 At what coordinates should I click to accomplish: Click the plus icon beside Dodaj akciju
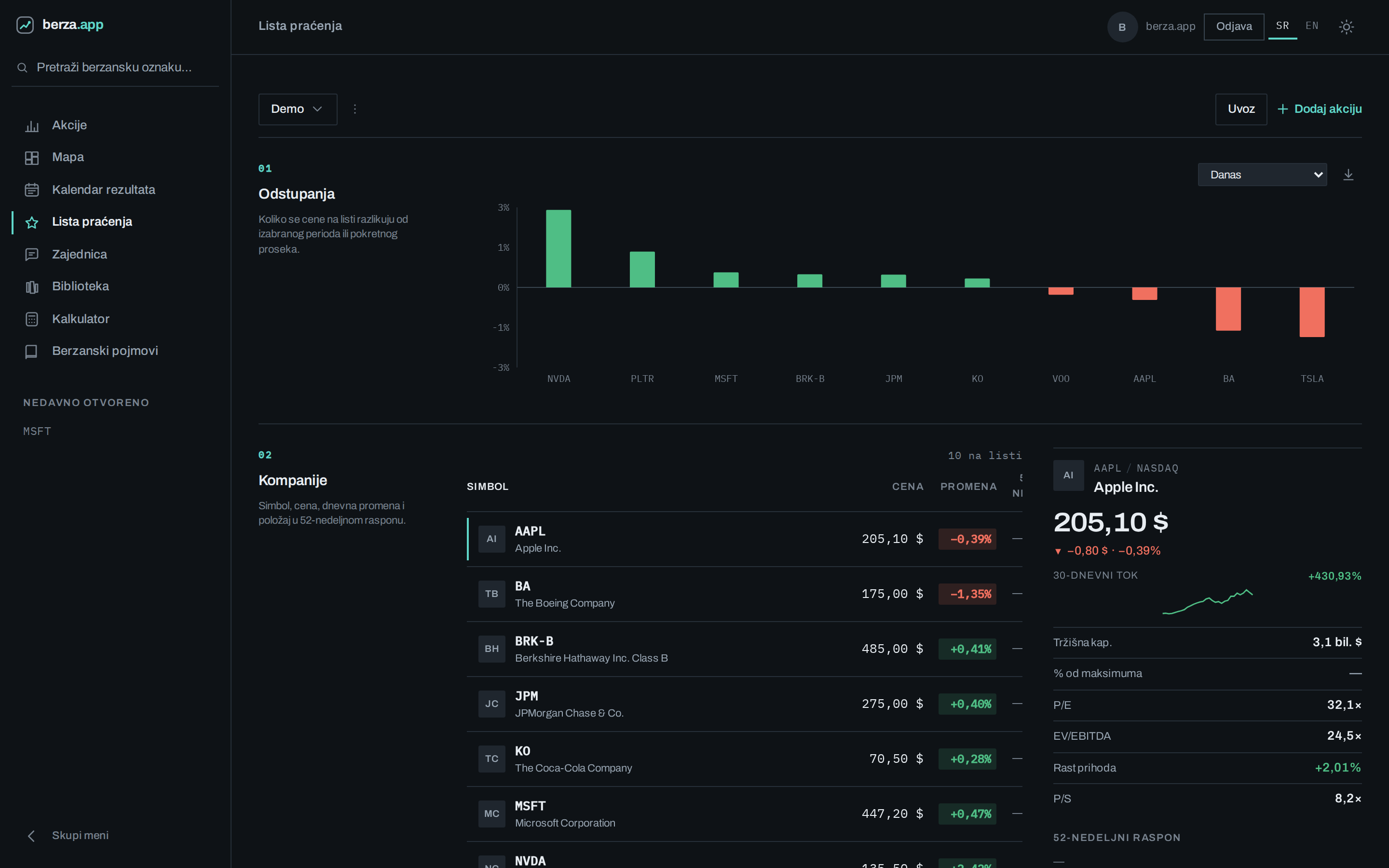click(x=1283, y=109)
